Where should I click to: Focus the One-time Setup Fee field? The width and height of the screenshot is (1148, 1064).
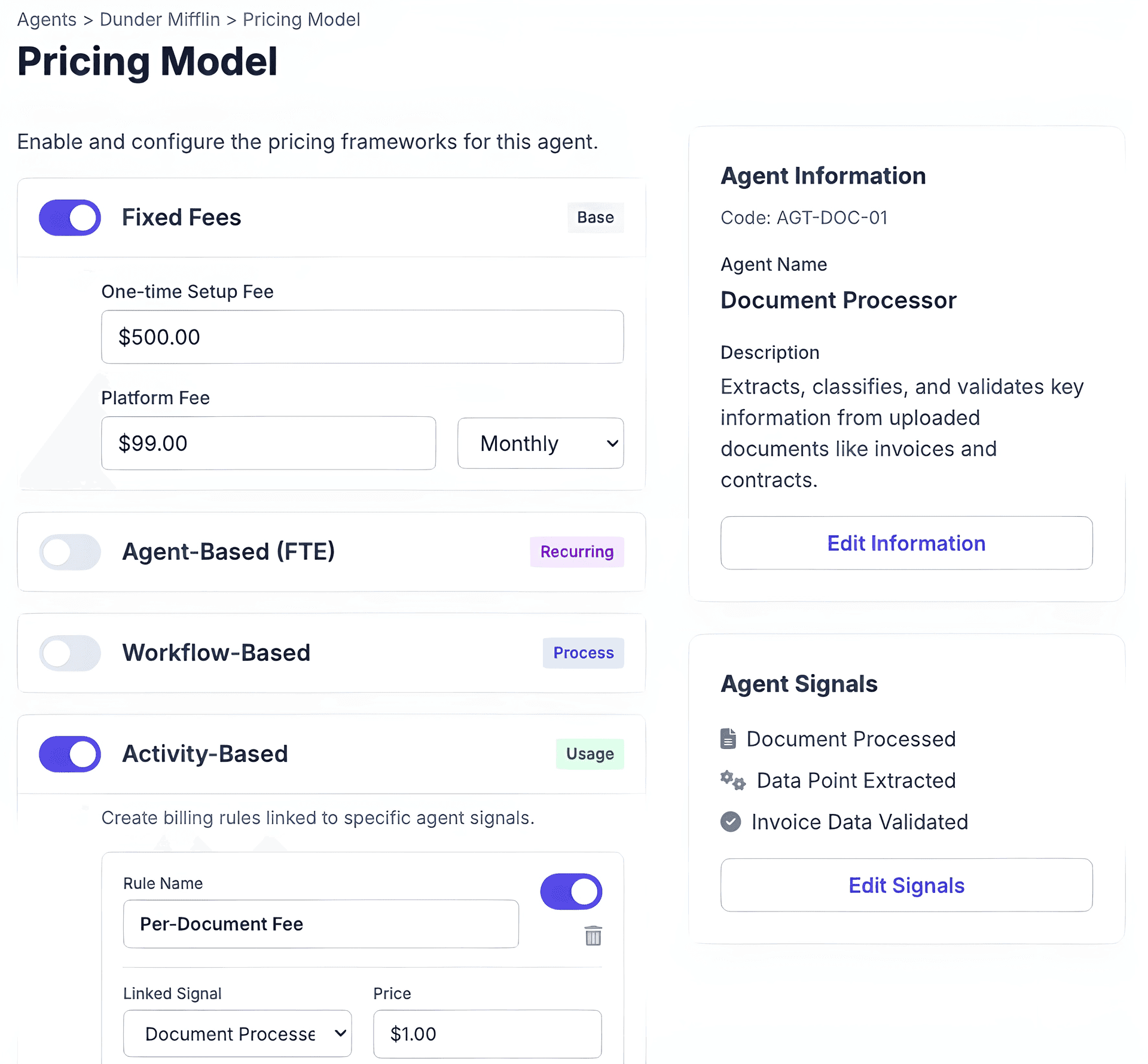(362, 337)
